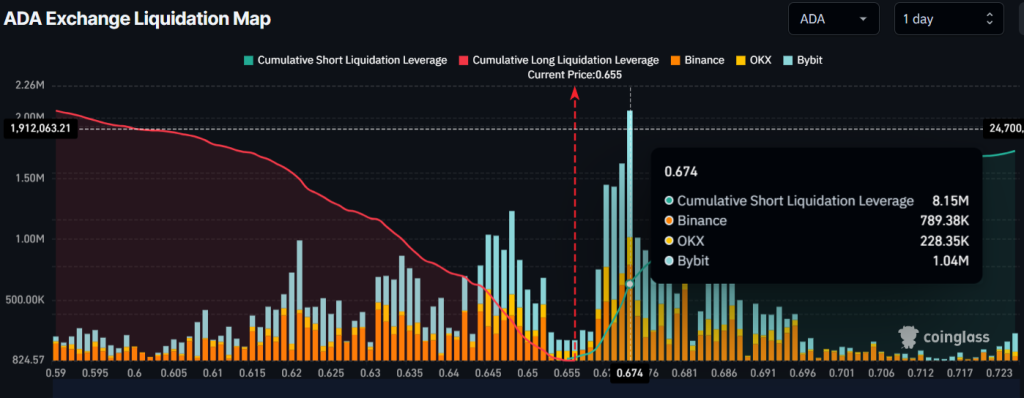Toggle Cumulative Long Liquidation Leverage legend
The image size is (1024, 398).
point(558,60)
